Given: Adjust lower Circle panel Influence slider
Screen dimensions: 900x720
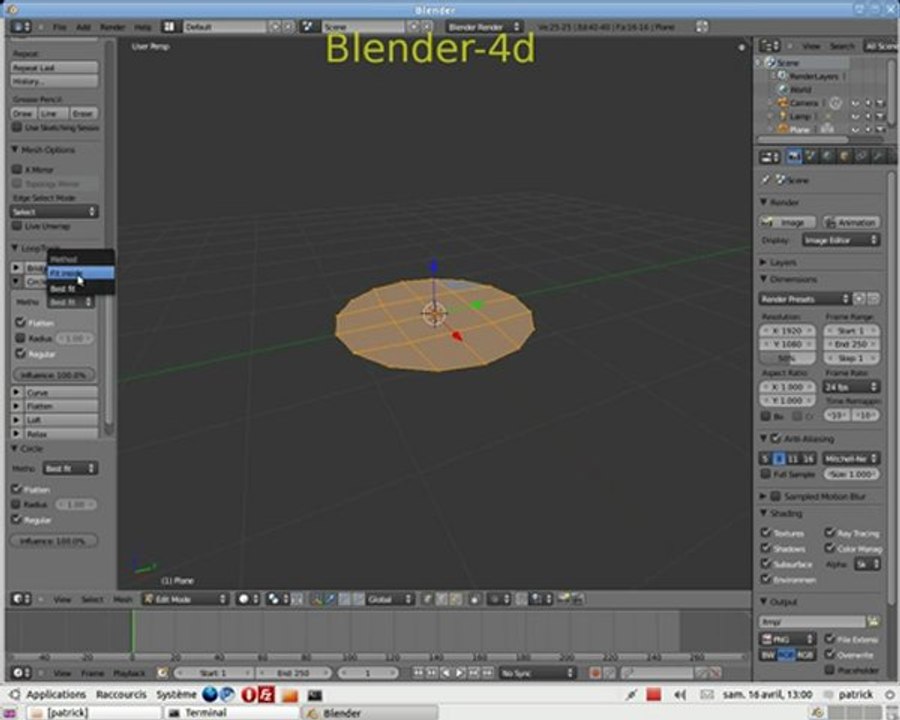Looking at the screenshot, I should [53, 541].
